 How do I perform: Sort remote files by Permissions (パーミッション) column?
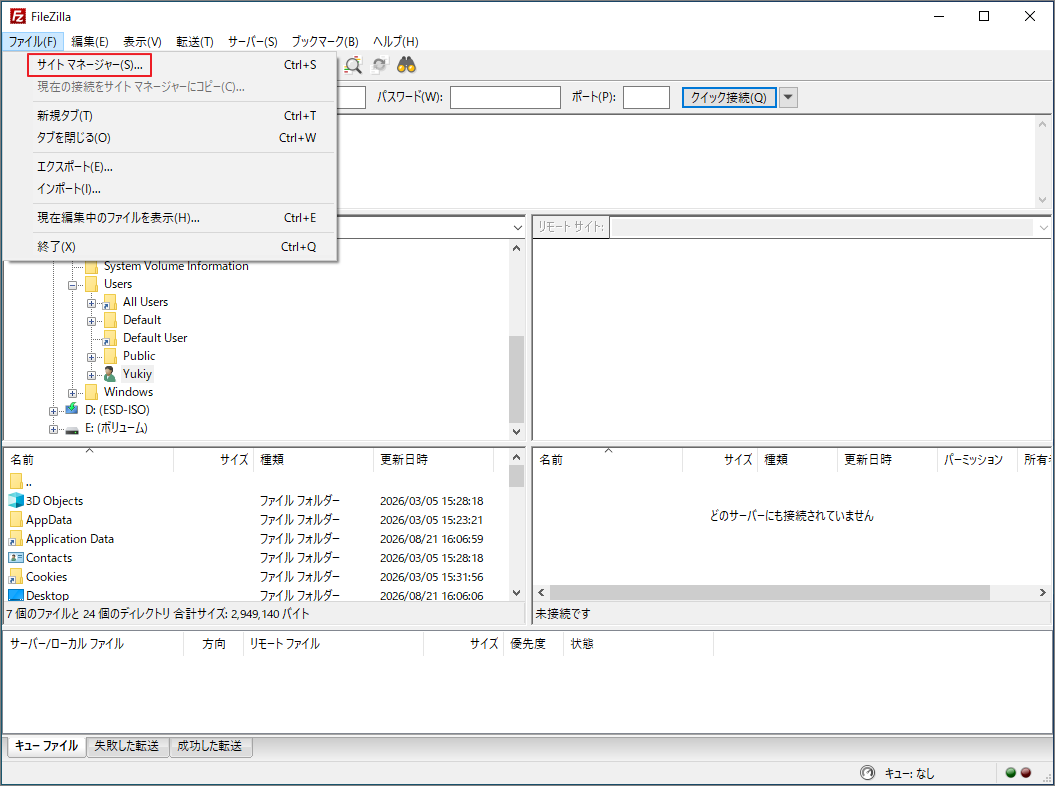pos(976,460)
